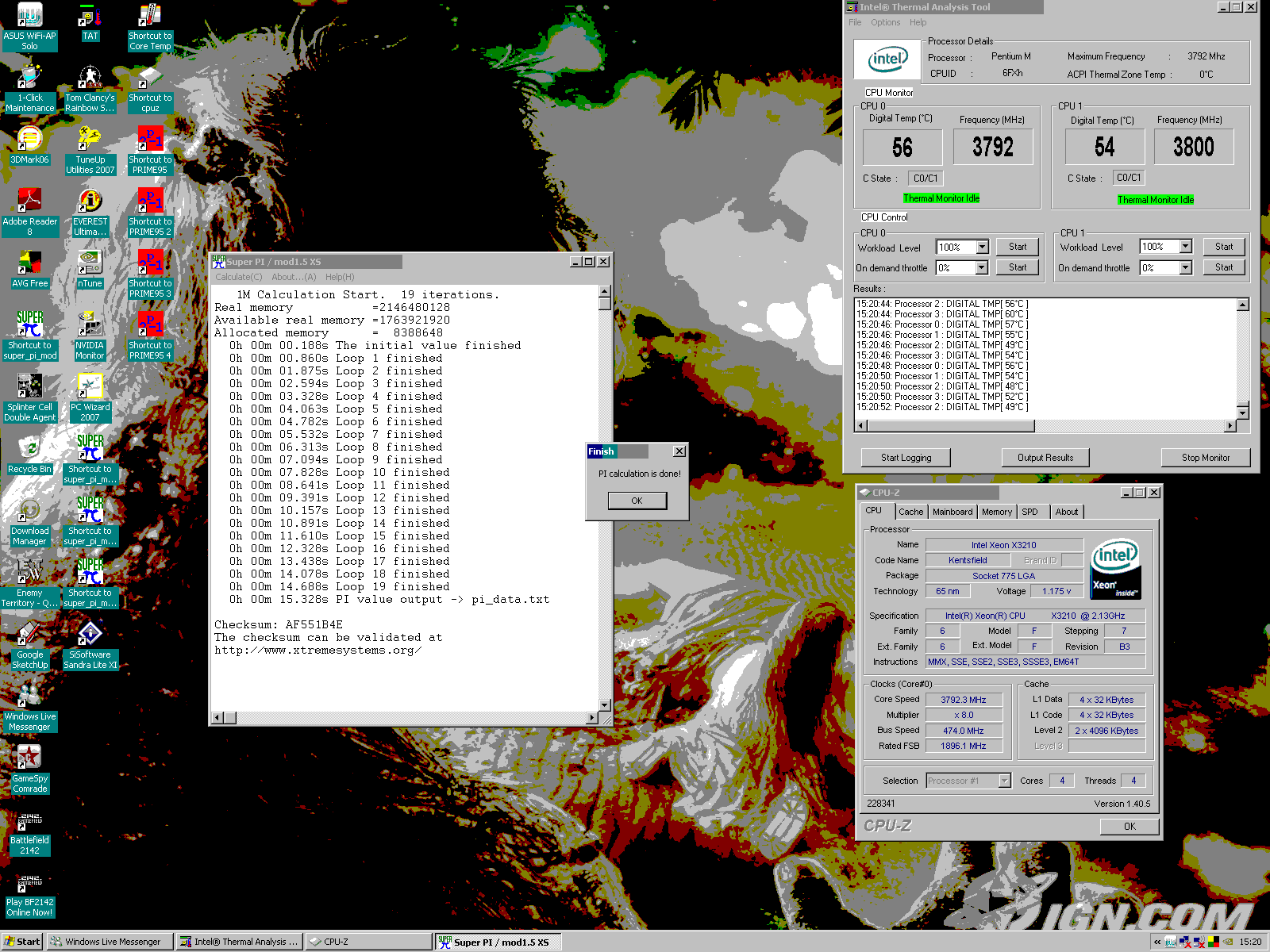Launch Battlefield 2142 desktop icon
The height and width of the screenshot is (952, 1270).
point(29,831)
